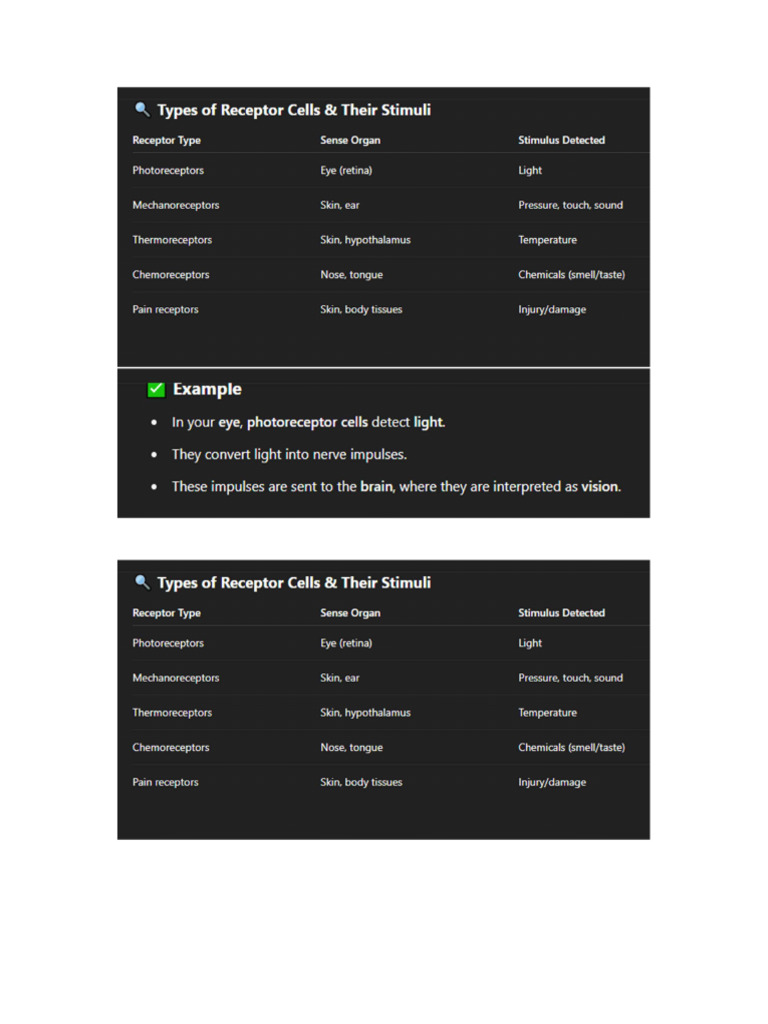Click 'Thermoreceptors' in the upper table
The height and width of the screenshot is (1024, 768).
172,240
